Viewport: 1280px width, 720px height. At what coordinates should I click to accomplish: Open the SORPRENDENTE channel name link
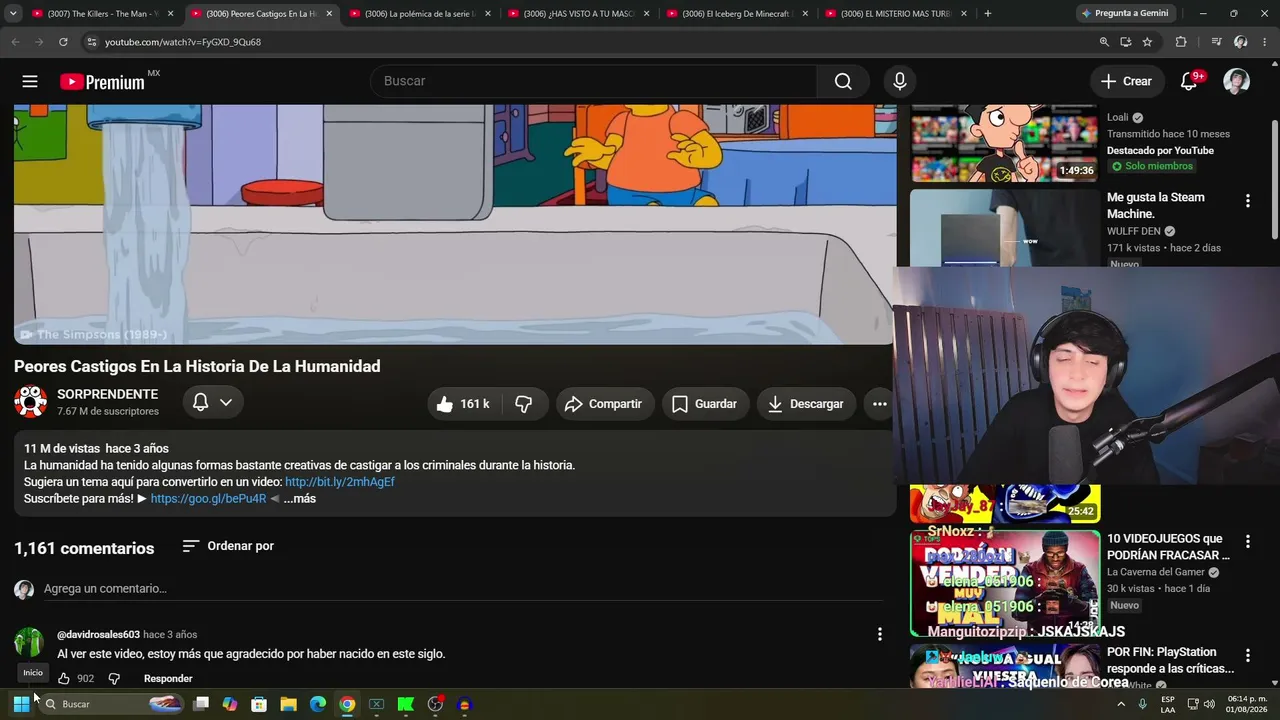107,394
